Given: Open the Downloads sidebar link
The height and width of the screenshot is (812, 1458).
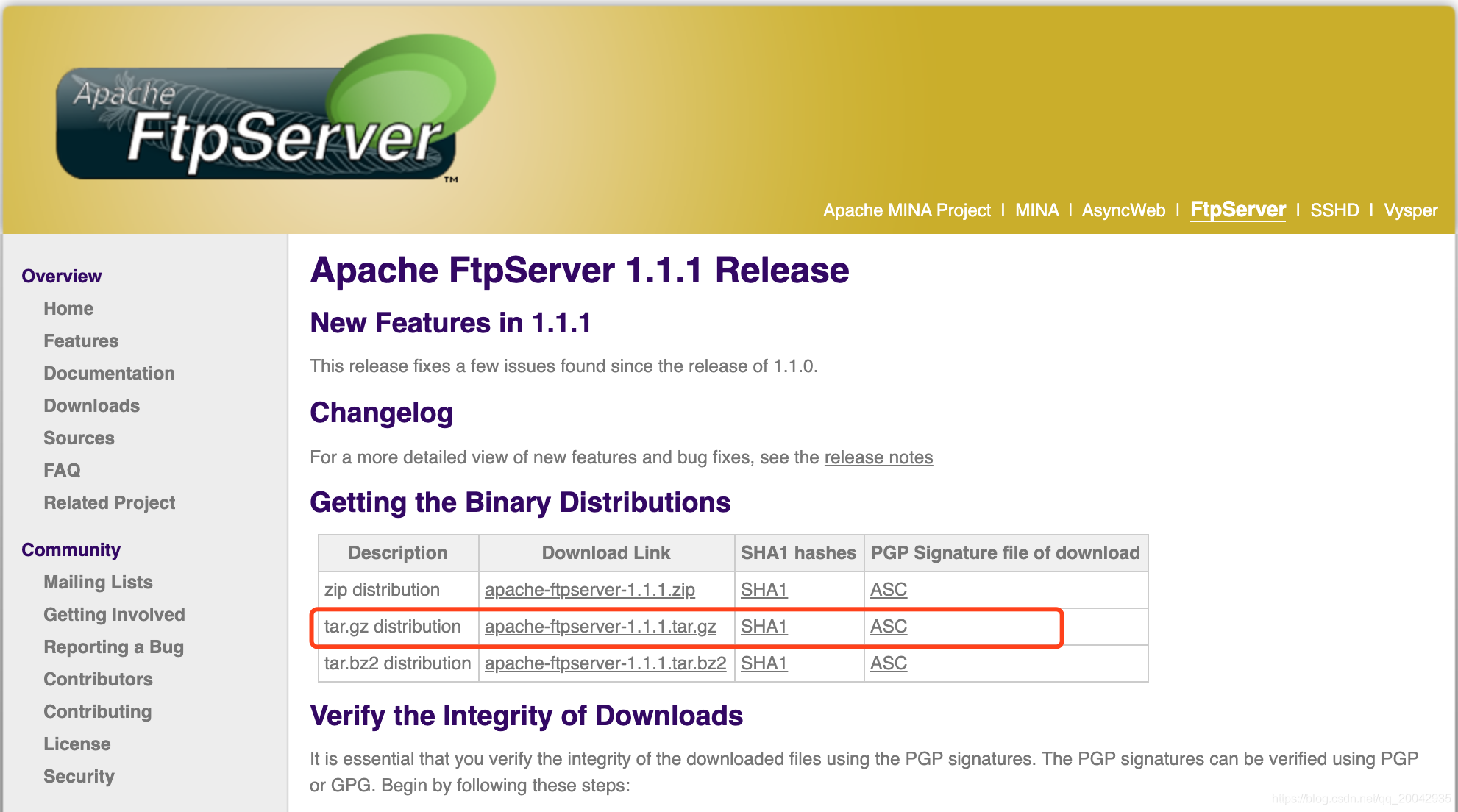Looking at the screenshot, I should pos(91,405).
